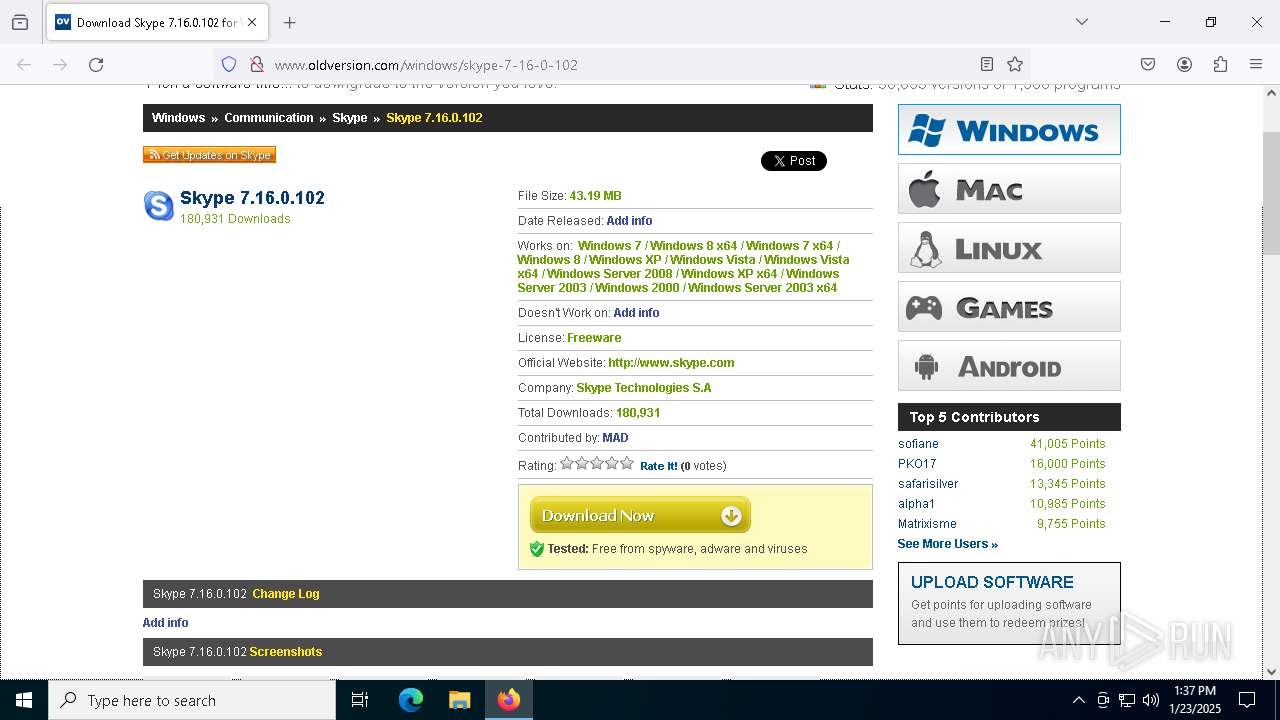This screenshot has height=720, width=1280.
Task: Click Add info next to Doesn't Work on
Action: click(636, 313)
